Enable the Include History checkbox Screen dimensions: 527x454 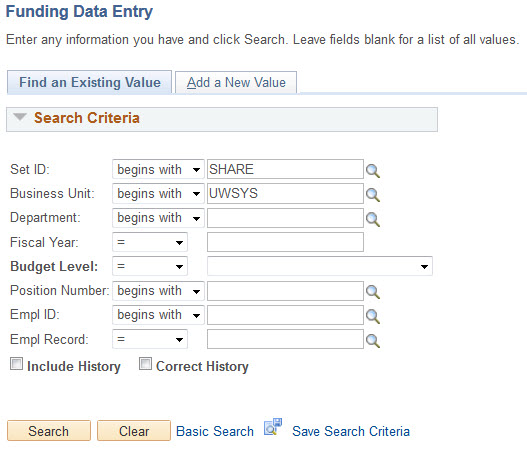click(16, 364)
